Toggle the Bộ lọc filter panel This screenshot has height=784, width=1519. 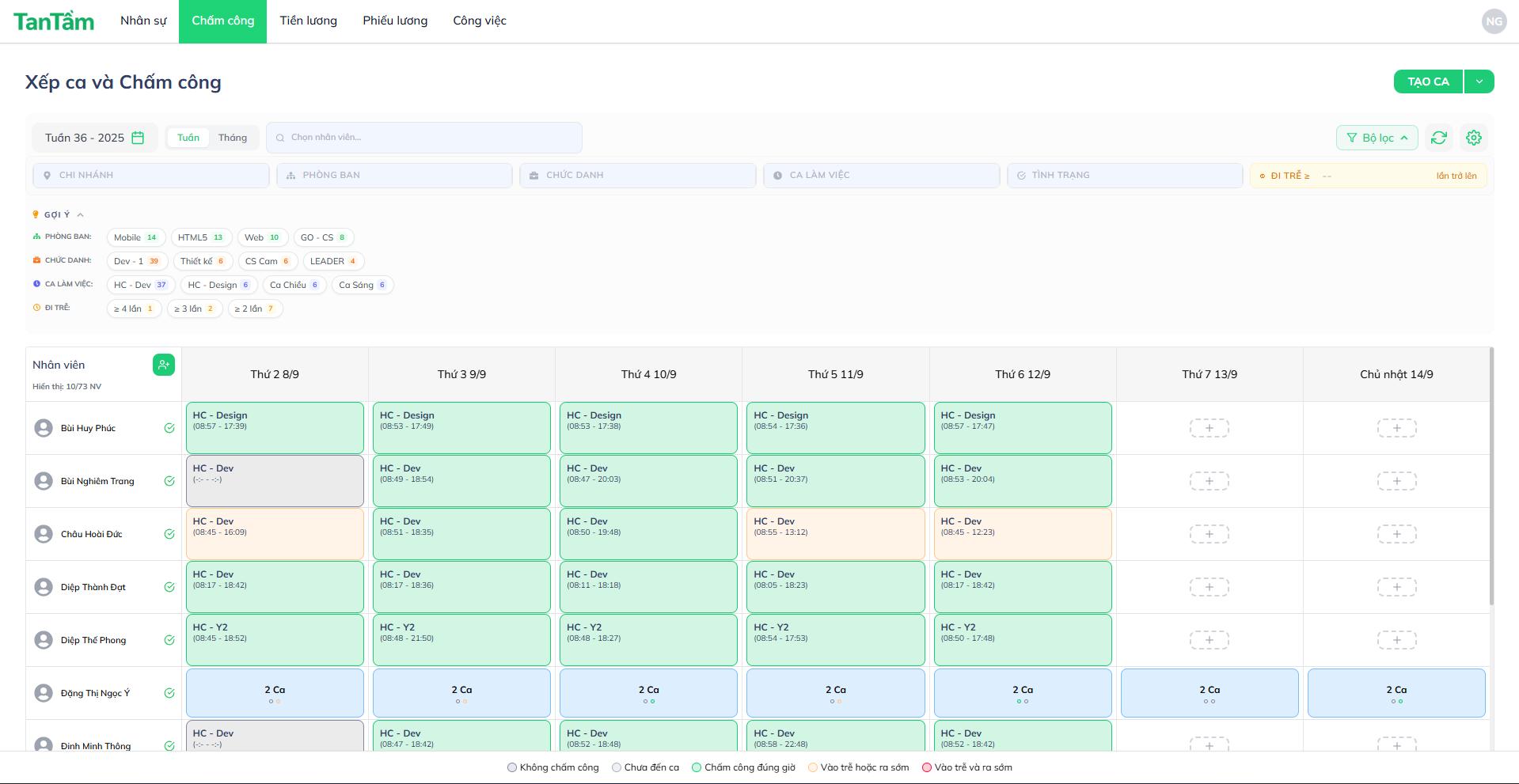[1377, 138]
